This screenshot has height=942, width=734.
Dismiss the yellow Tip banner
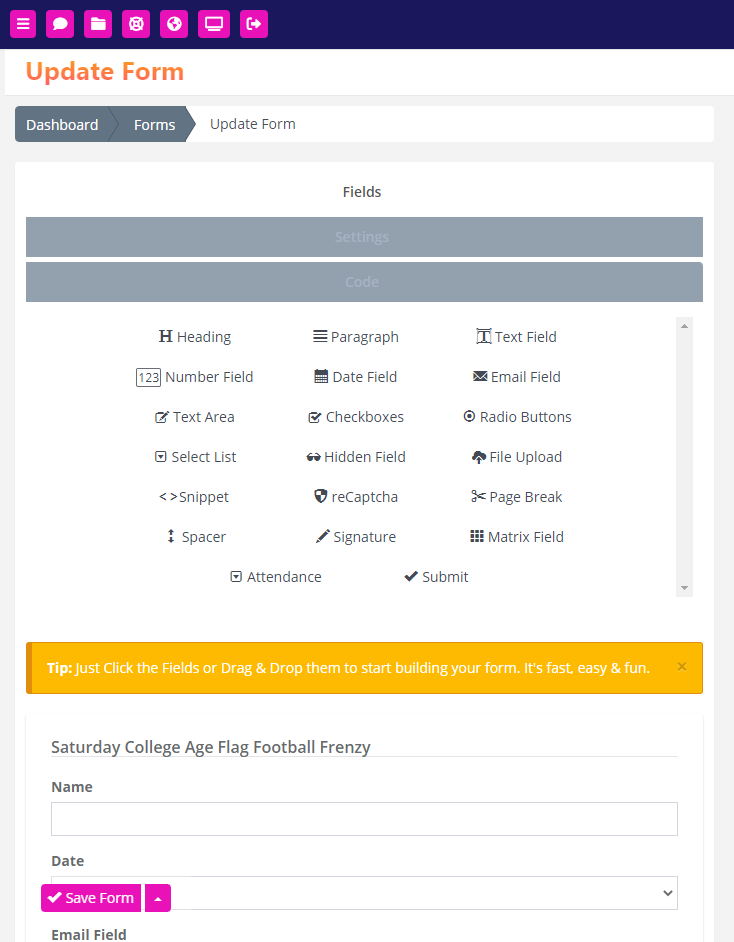point(682,666)
